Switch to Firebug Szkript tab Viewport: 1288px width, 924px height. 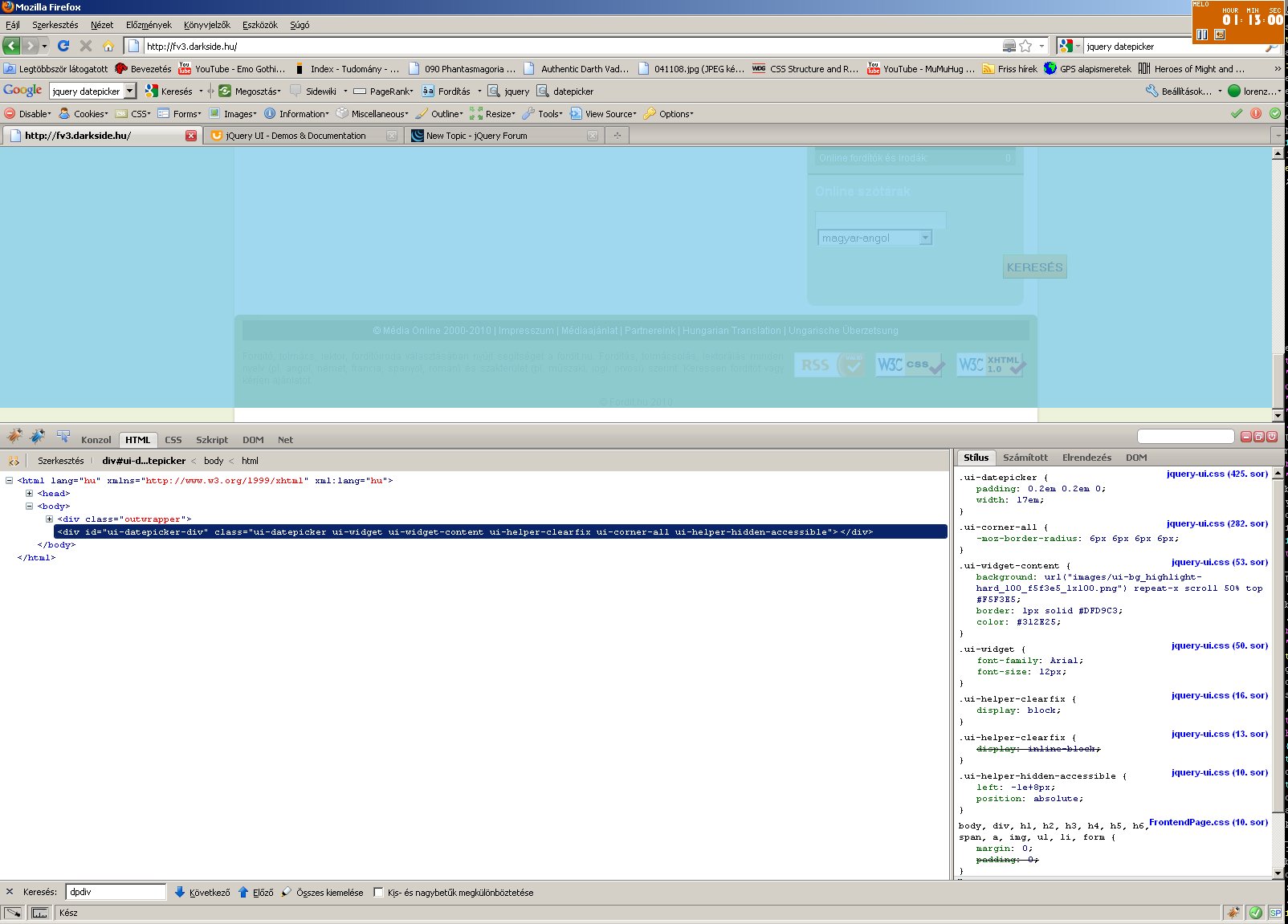click(212, 440)
